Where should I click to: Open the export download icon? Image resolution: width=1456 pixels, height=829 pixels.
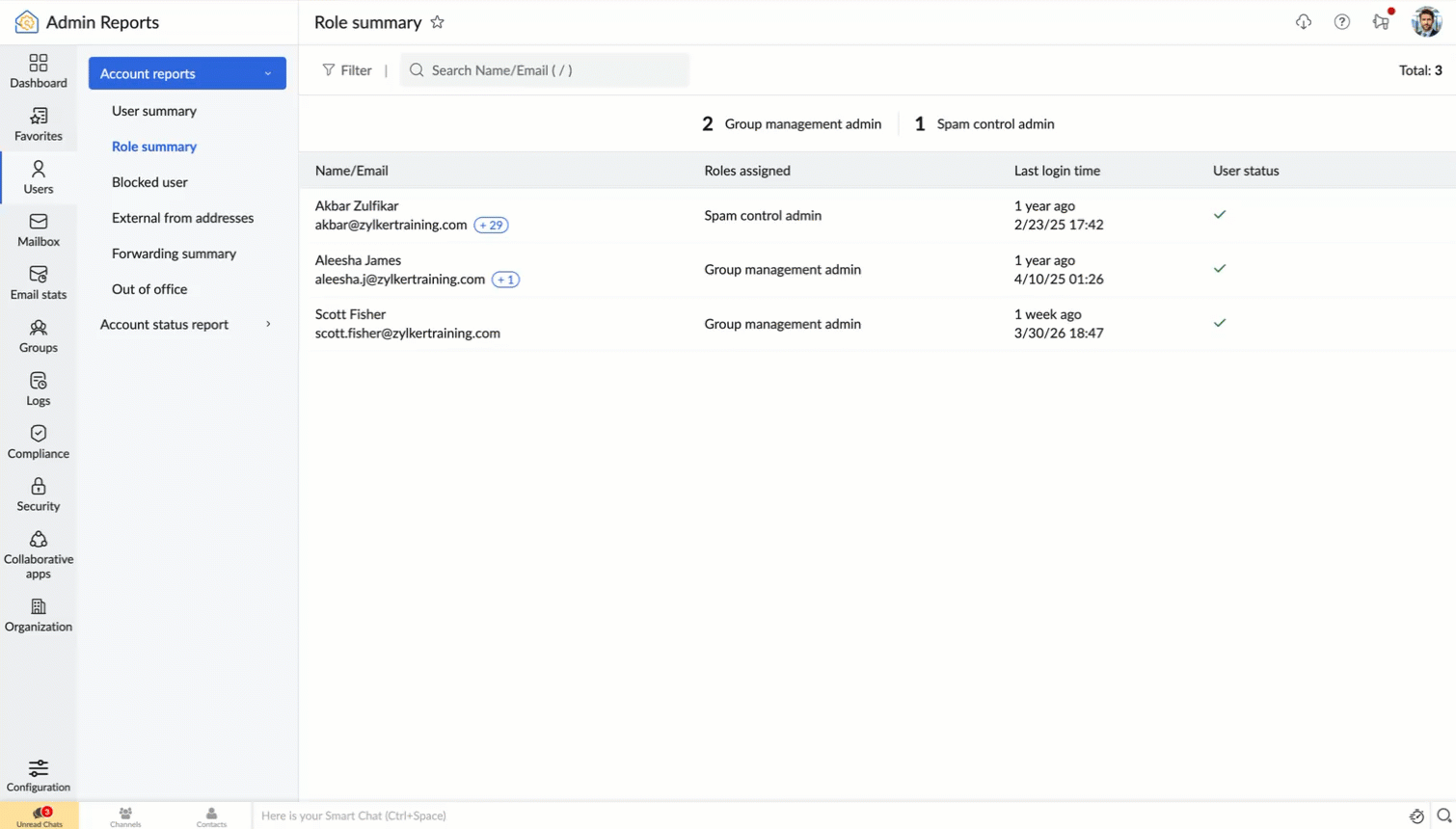pos(1303,21)
